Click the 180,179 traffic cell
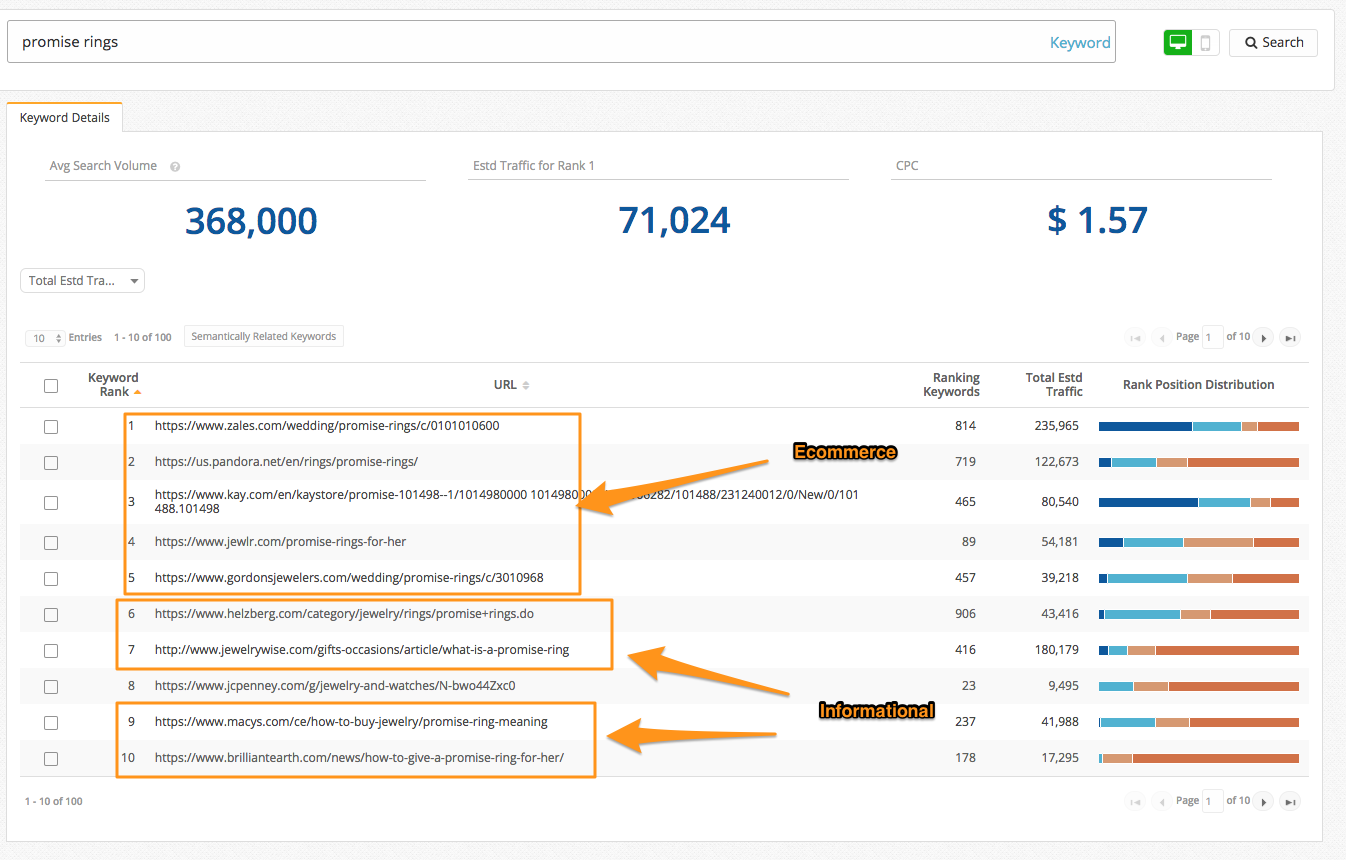 point(1057,650)
